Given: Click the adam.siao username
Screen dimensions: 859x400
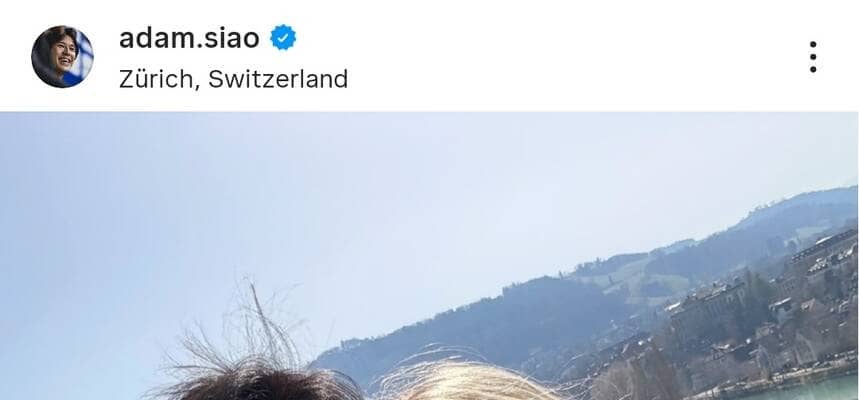Looking at the screenshot, I should click(189, 38).
